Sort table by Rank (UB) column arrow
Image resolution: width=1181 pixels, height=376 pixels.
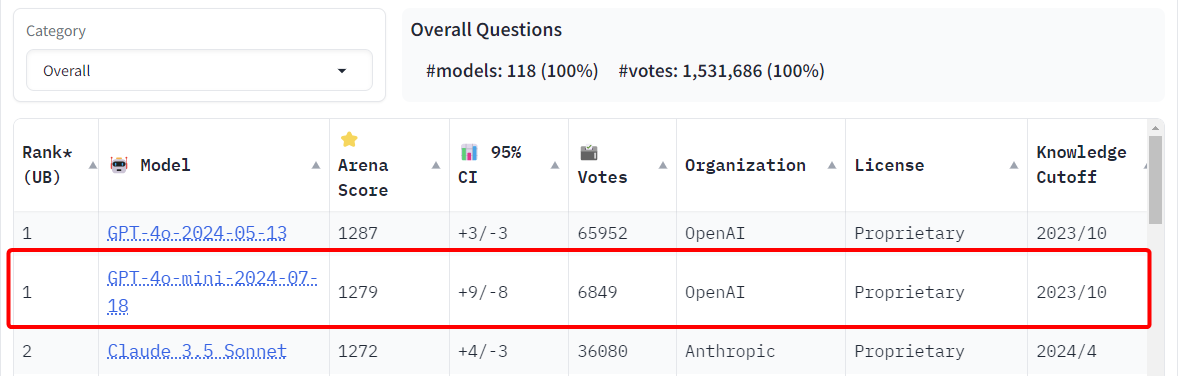(x=93, y=165)
